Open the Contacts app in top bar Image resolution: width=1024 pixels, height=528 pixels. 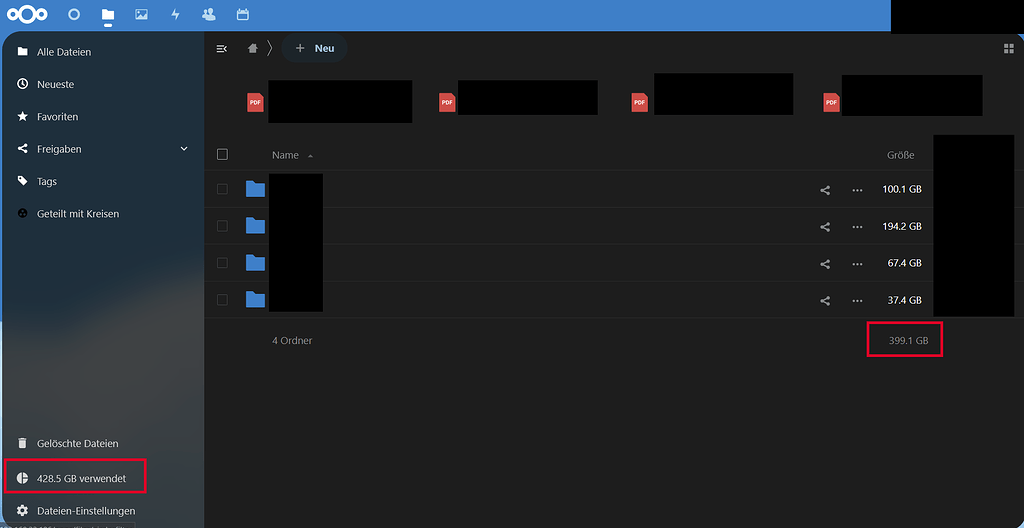tap(208, 15)
